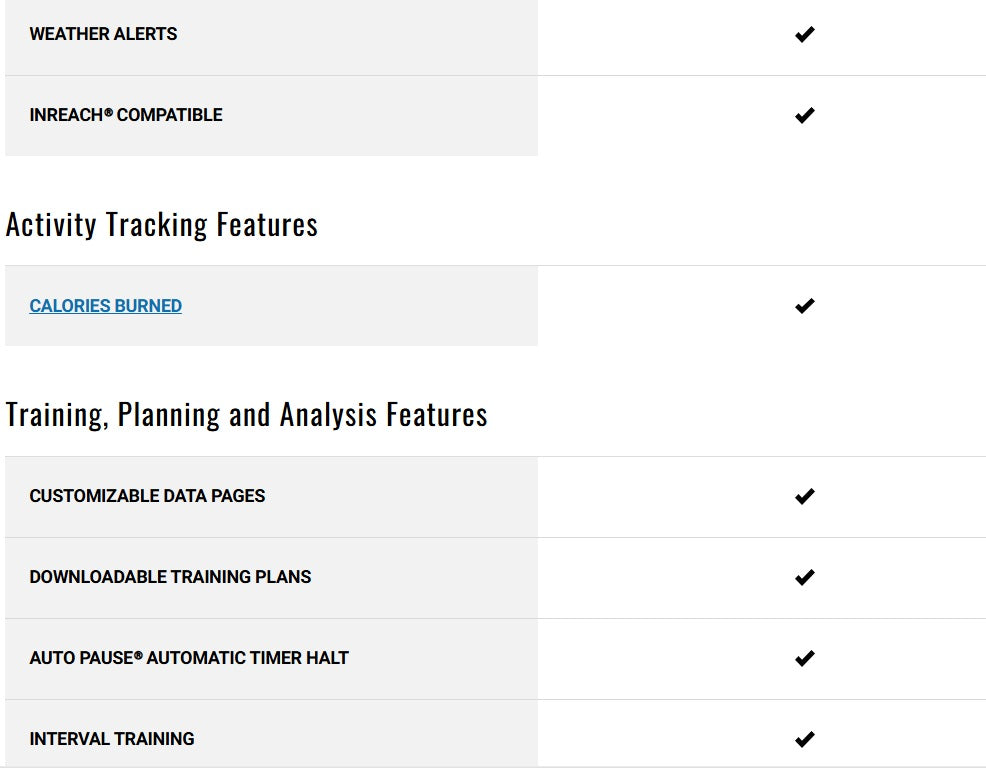Viewport: 986px width, 768px height.
Task: Click the Customizable Data Pages checkmark
Action: coord(805,496)
